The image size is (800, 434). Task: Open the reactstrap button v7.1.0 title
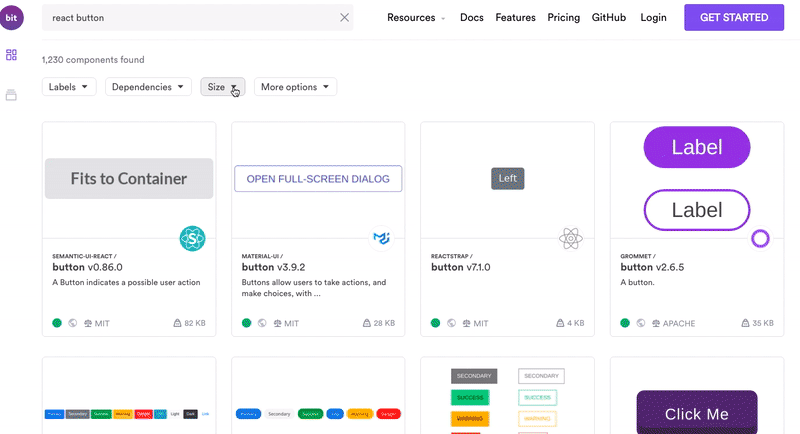click(x=461, y=267)
